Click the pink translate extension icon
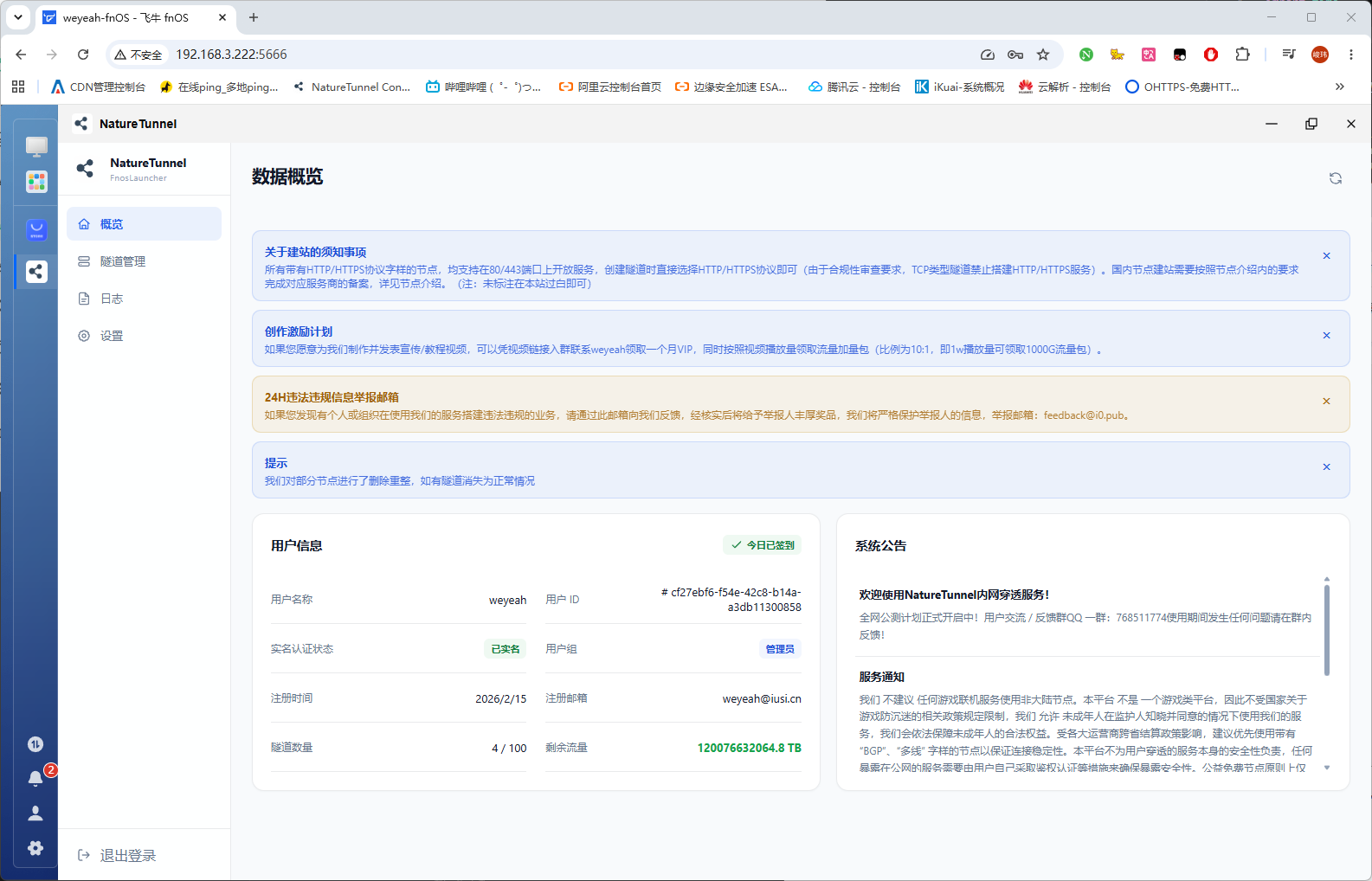The width and height of the screenshot is (1372, 881). [1149, 55]
